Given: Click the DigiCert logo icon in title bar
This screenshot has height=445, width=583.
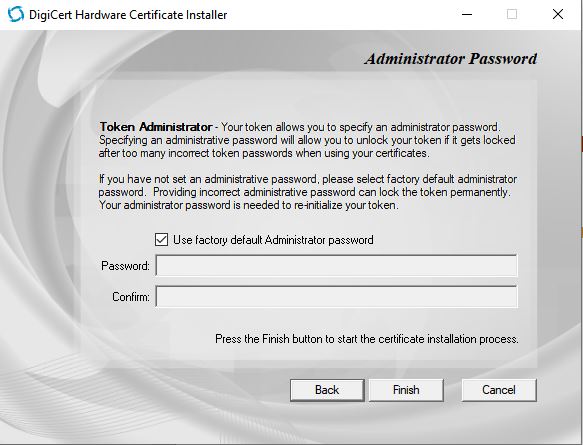Looking at the screenshot, I should tap(16, 14).
